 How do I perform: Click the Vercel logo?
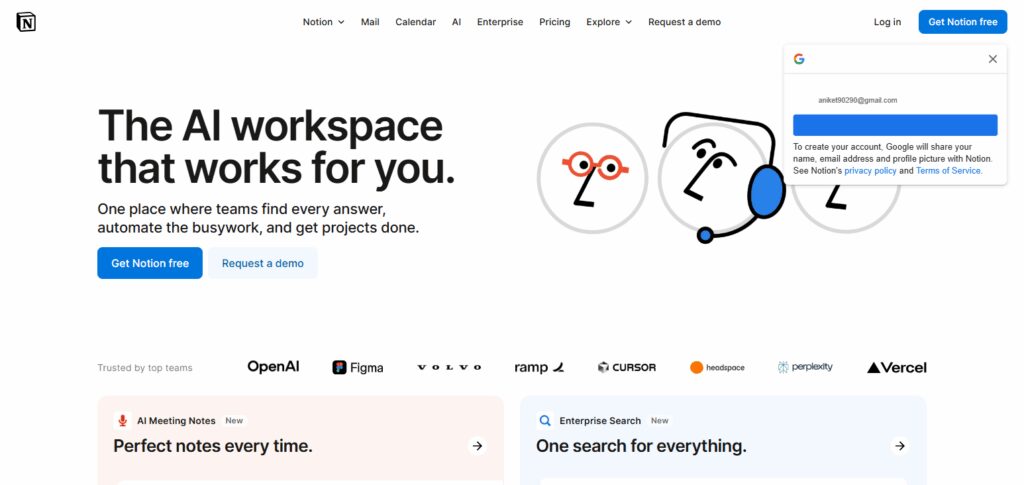pyautogui.click(x=897, y=368)
